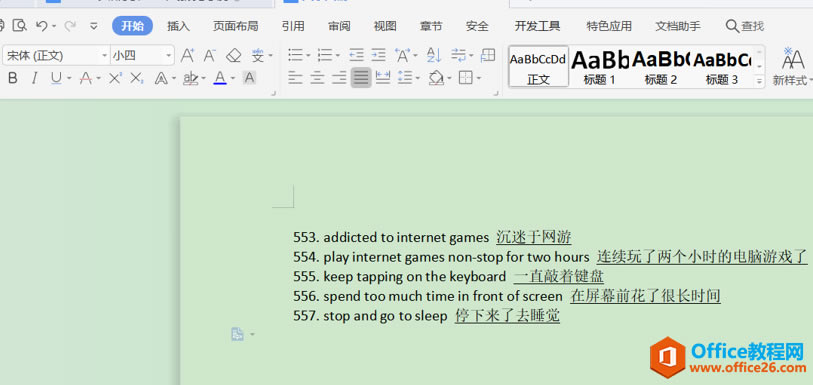The width and height of the screenshot is (813, 385).
Task: Open the paragraph dialog launcher
Action: 496,93
